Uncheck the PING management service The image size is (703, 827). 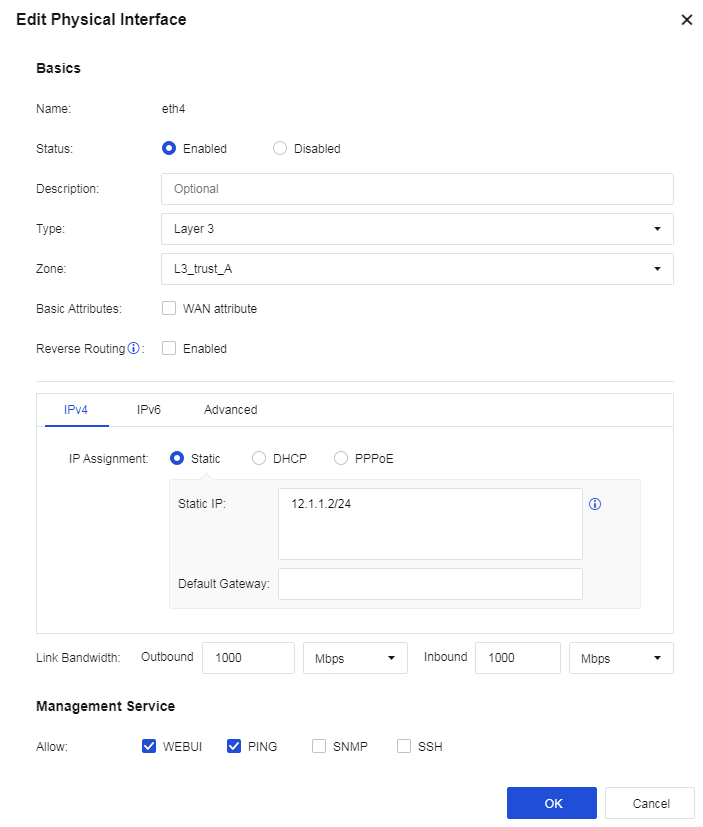[x=234, y=746]
